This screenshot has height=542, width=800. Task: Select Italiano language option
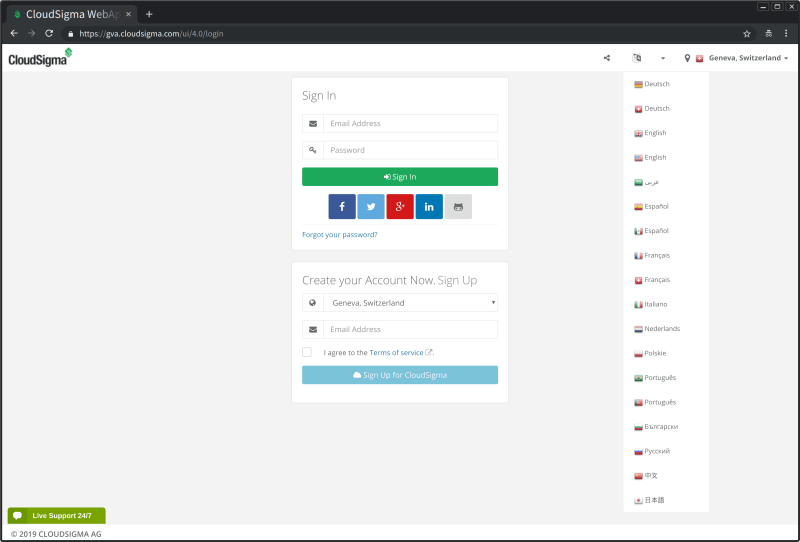click(651, 305)
